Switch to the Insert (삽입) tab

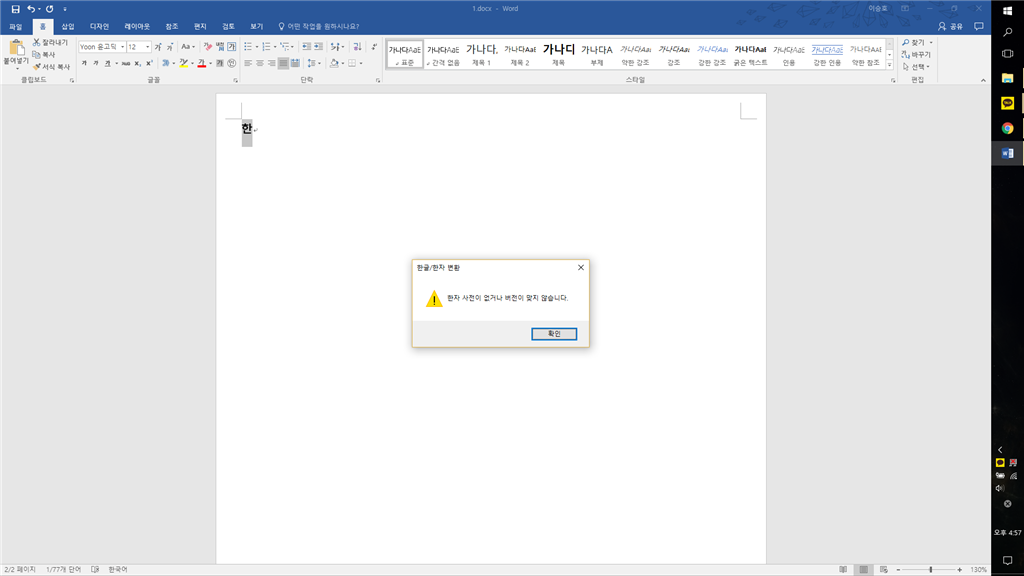pyautogui.click(x=68, y=27)
